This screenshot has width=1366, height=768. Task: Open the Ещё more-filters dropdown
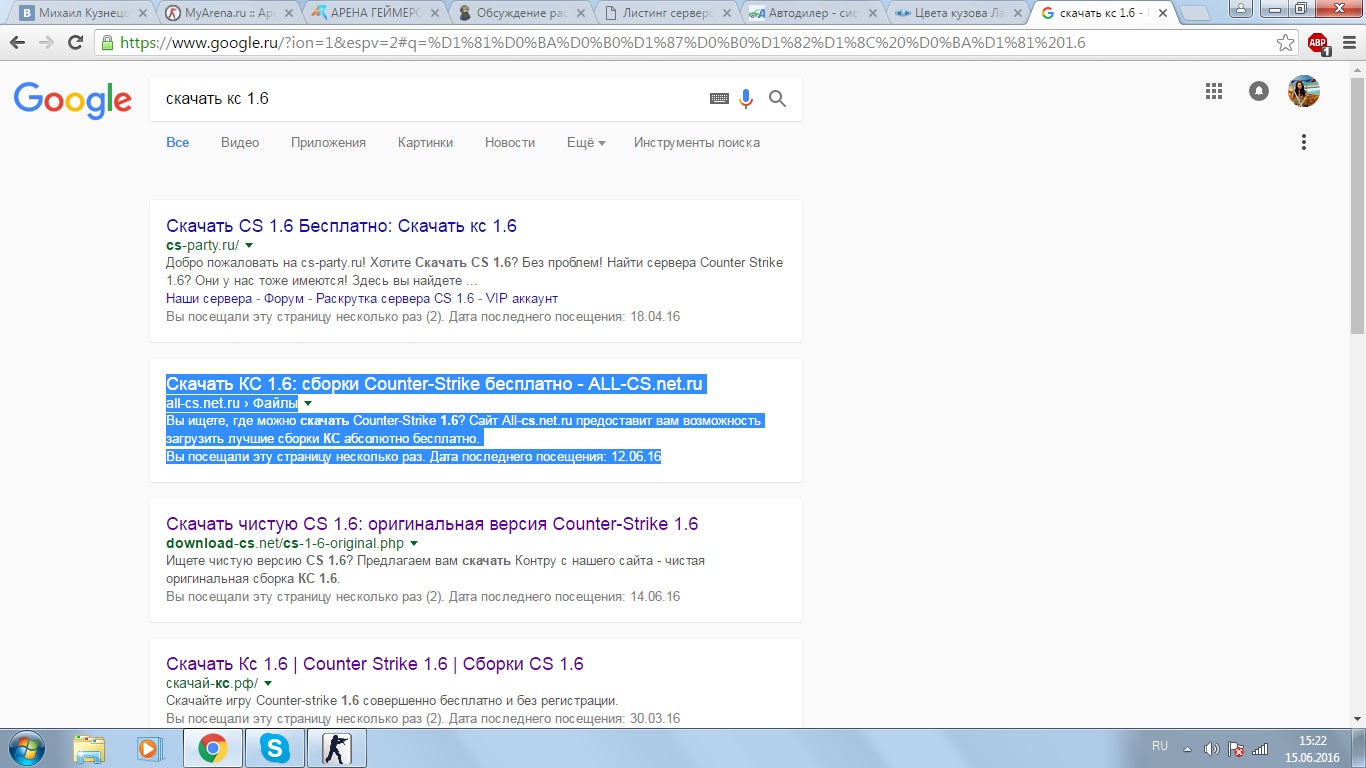click(586, 143)
